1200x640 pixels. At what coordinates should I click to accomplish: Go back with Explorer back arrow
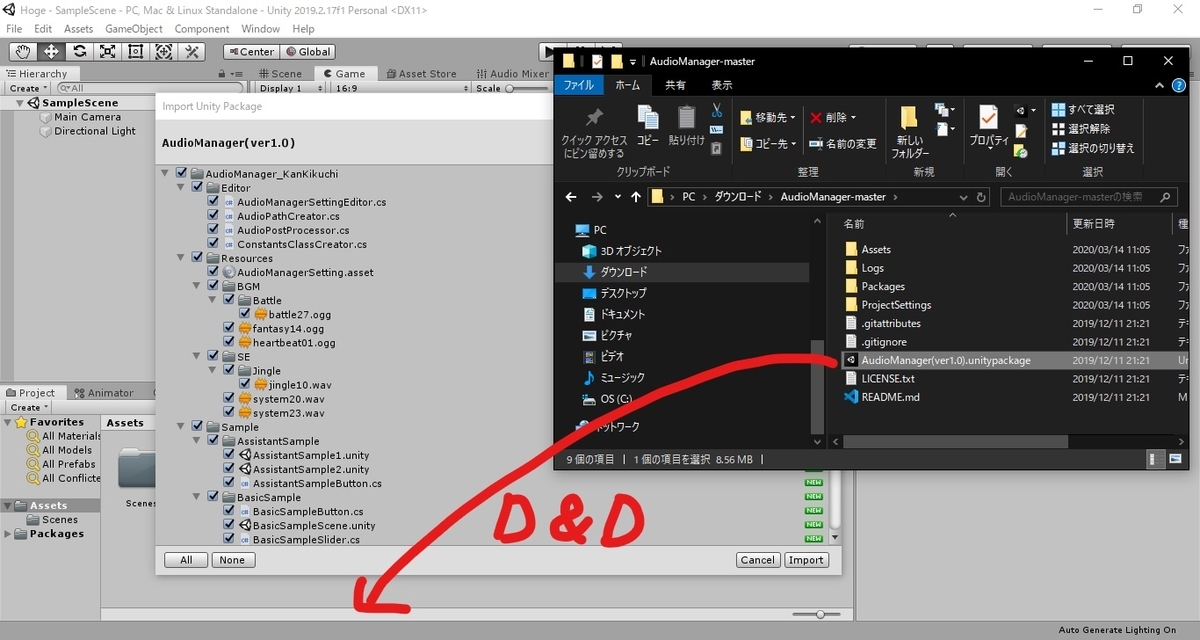point(571,197)
